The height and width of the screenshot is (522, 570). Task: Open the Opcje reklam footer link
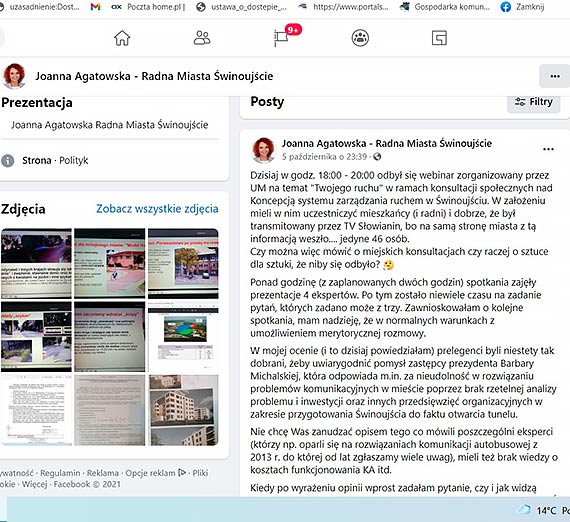(155, 473)
